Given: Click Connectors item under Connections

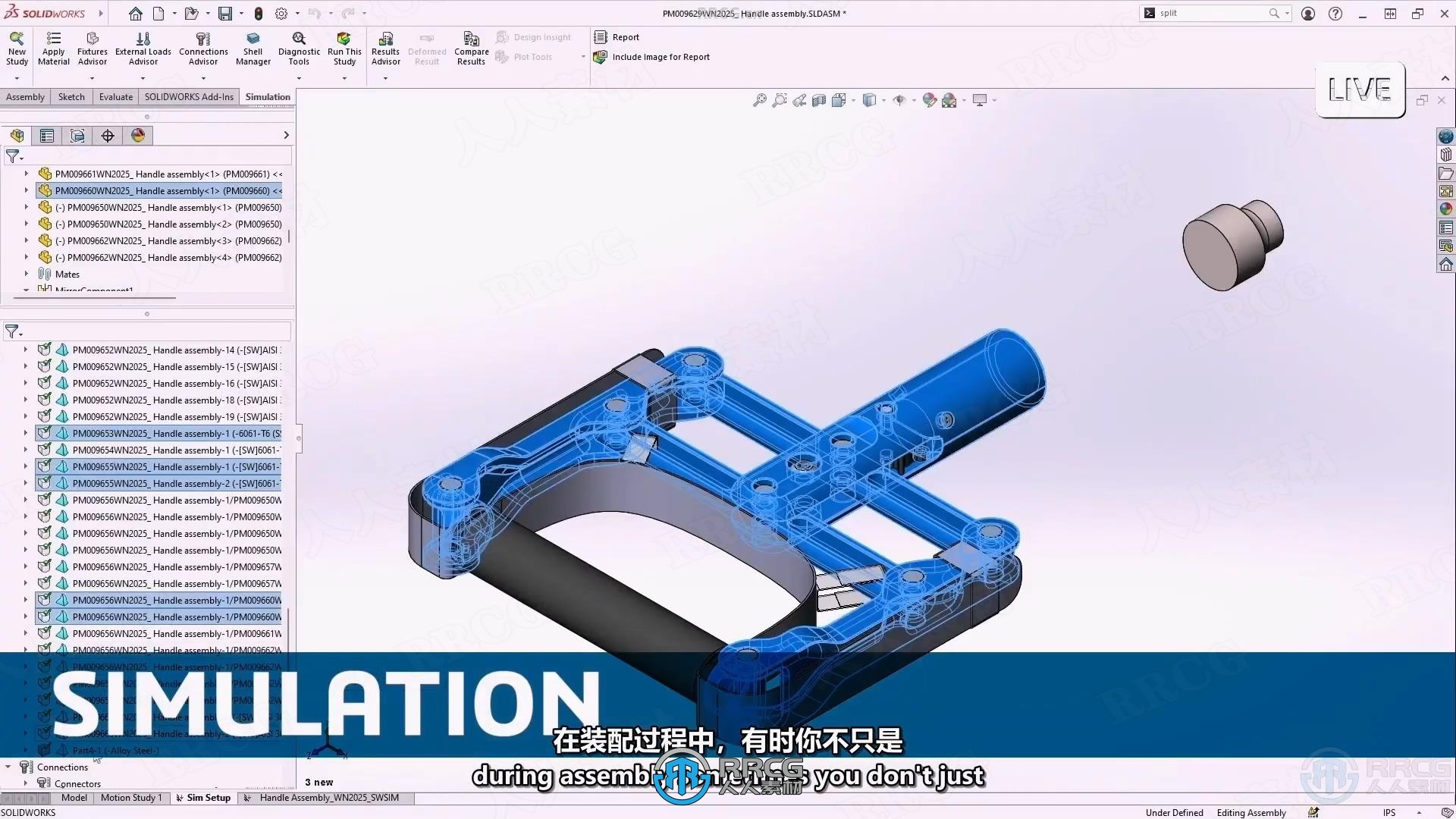Looking at the screenshot, I should point(78,783).
